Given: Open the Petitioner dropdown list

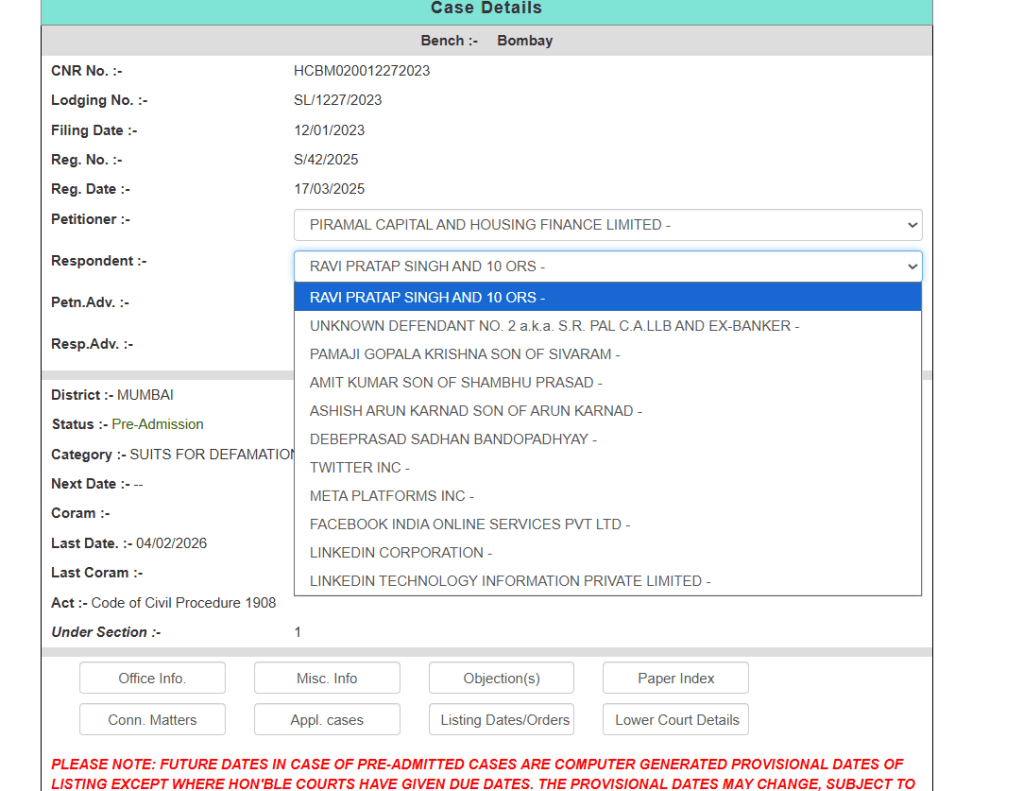Looking at the screenshot, I should point(607,225).
